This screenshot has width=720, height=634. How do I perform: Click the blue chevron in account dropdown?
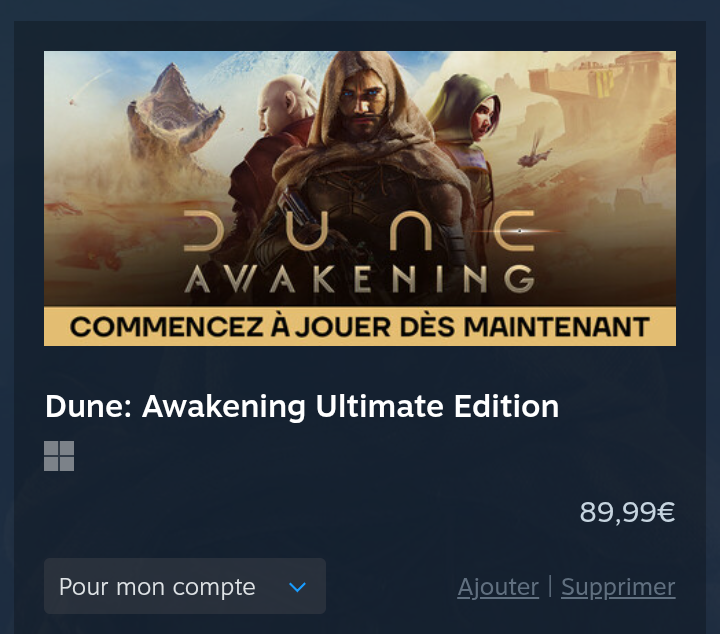coord(298,587)
